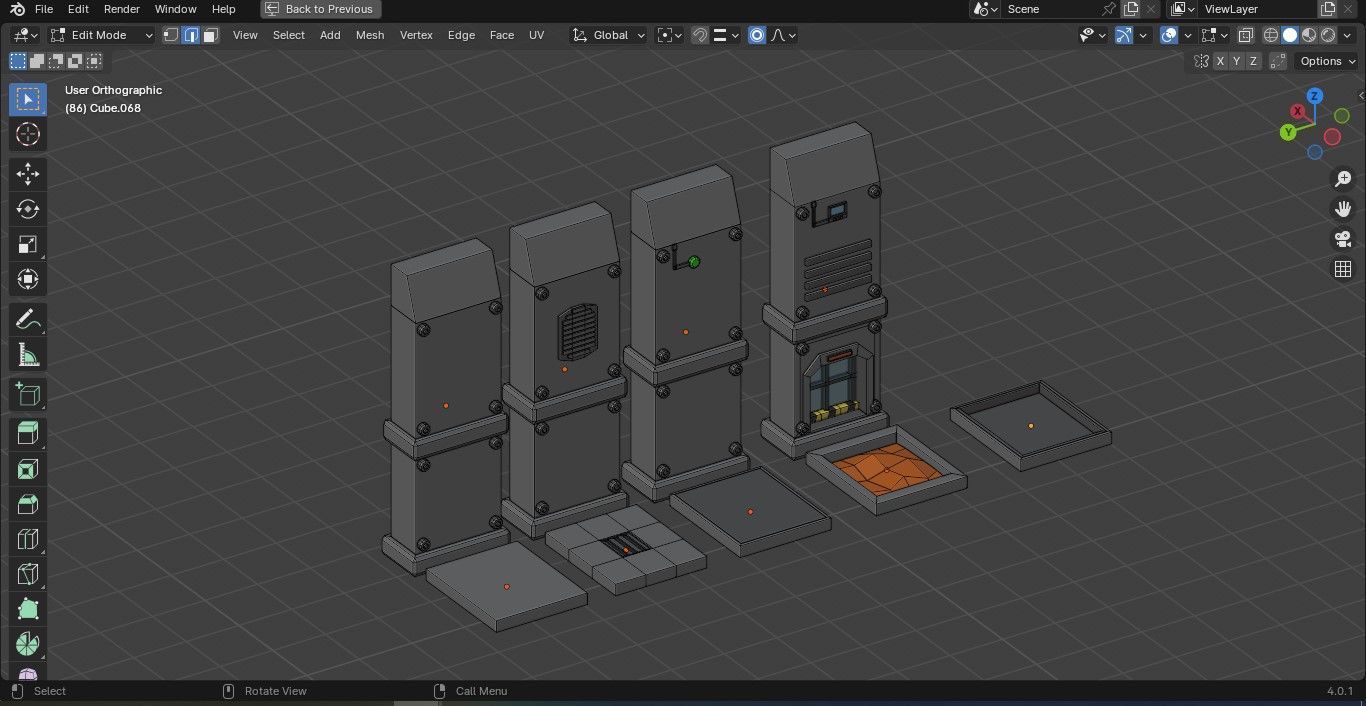Enable face select mode

coord(210,35)
